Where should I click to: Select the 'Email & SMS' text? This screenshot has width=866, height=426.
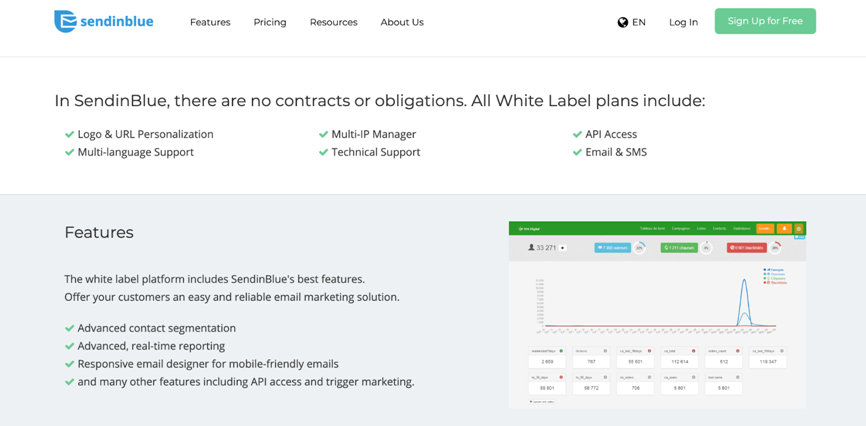click(x=616, y=152)
